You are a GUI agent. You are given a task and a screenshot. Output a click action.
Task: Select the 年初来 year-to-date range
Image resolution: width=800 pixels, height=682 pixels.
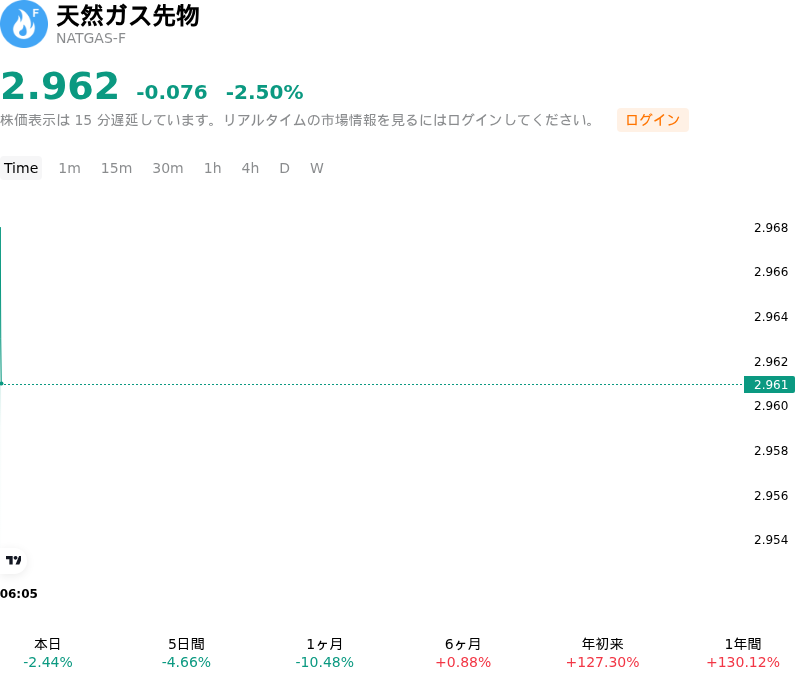coord(603,653)
